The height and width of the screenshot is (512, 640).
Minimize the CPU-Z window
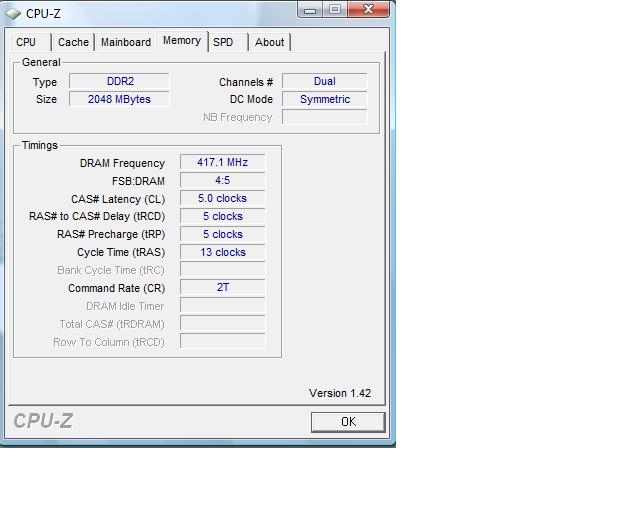pyautogui.click(x=310, y=10)
